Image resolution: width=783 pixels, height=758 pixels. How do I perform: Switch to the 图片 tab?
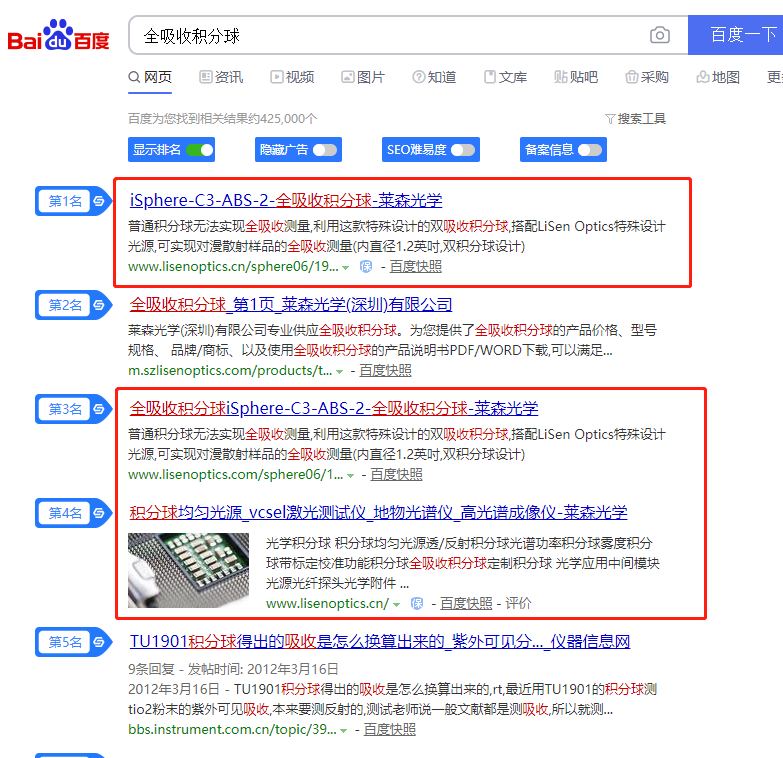[x=363, y=77]
